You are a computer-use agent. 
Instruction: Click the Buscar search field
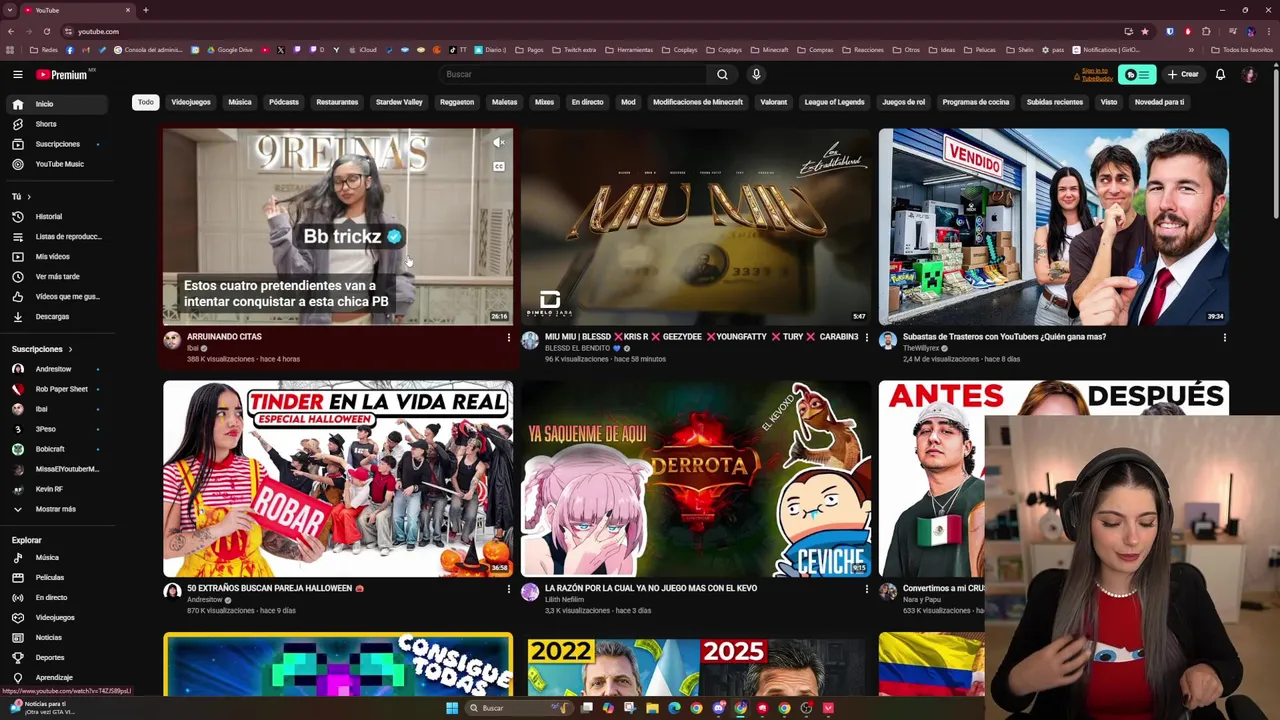[x=575, y=74]
